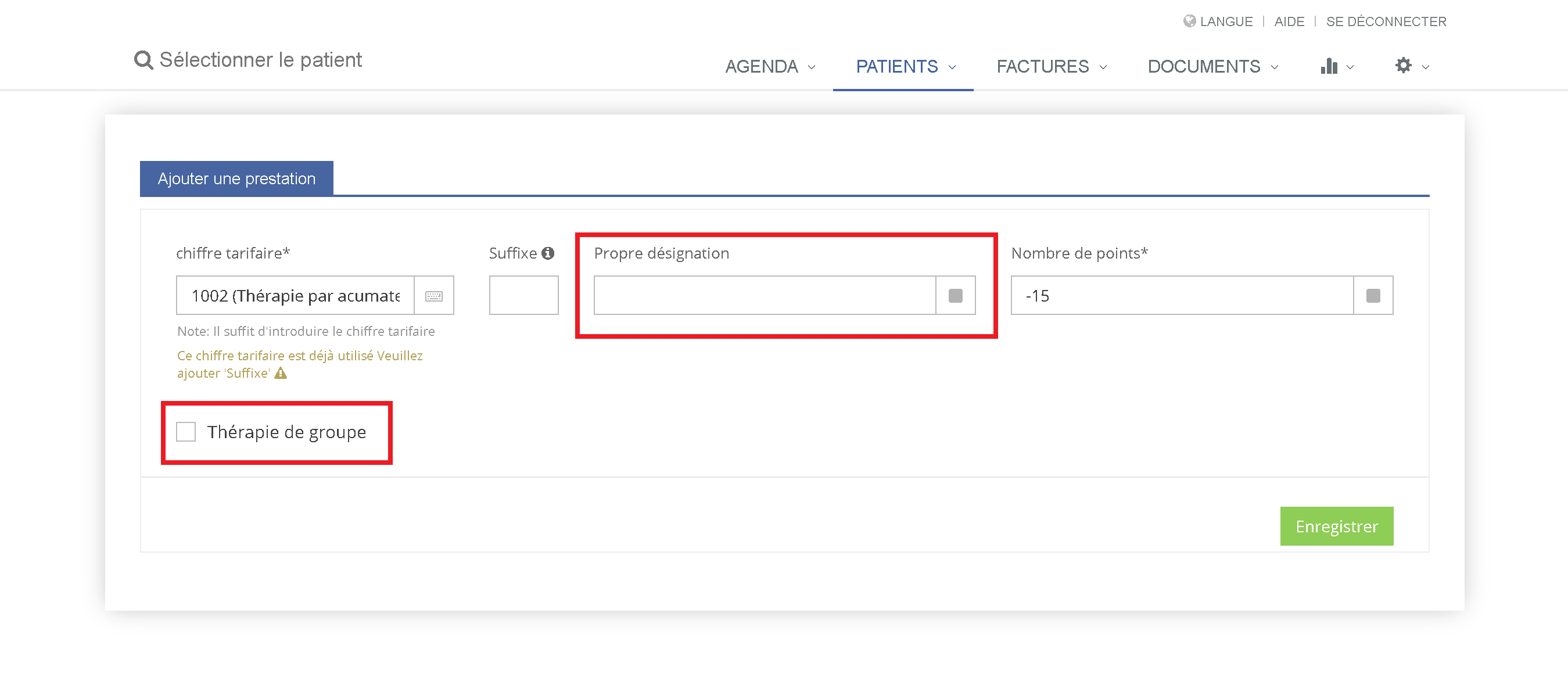Expand the chevron next to statistics icon
This screenshot has height=695, width=1568.
(1350, 67)
